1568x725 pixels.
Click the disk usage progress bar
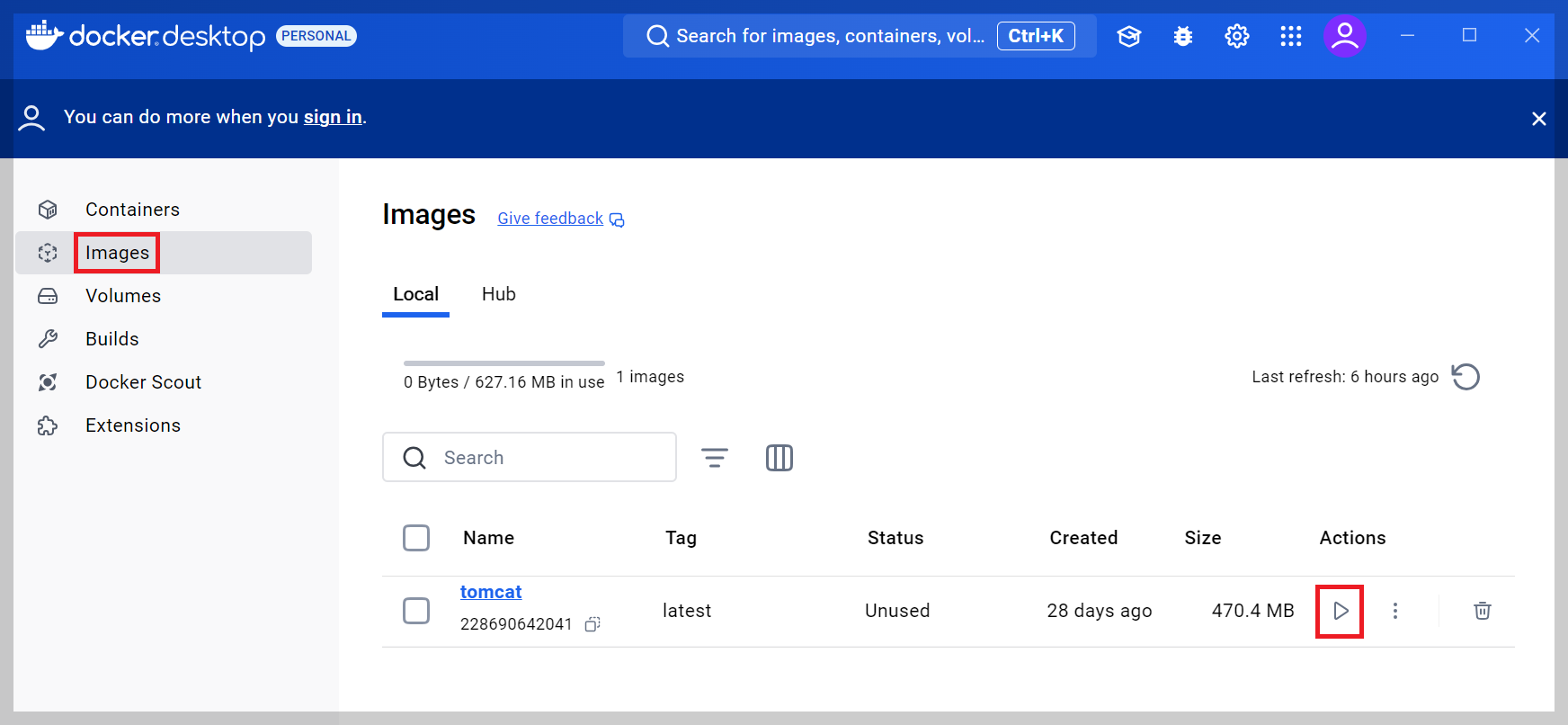(504, 363)
